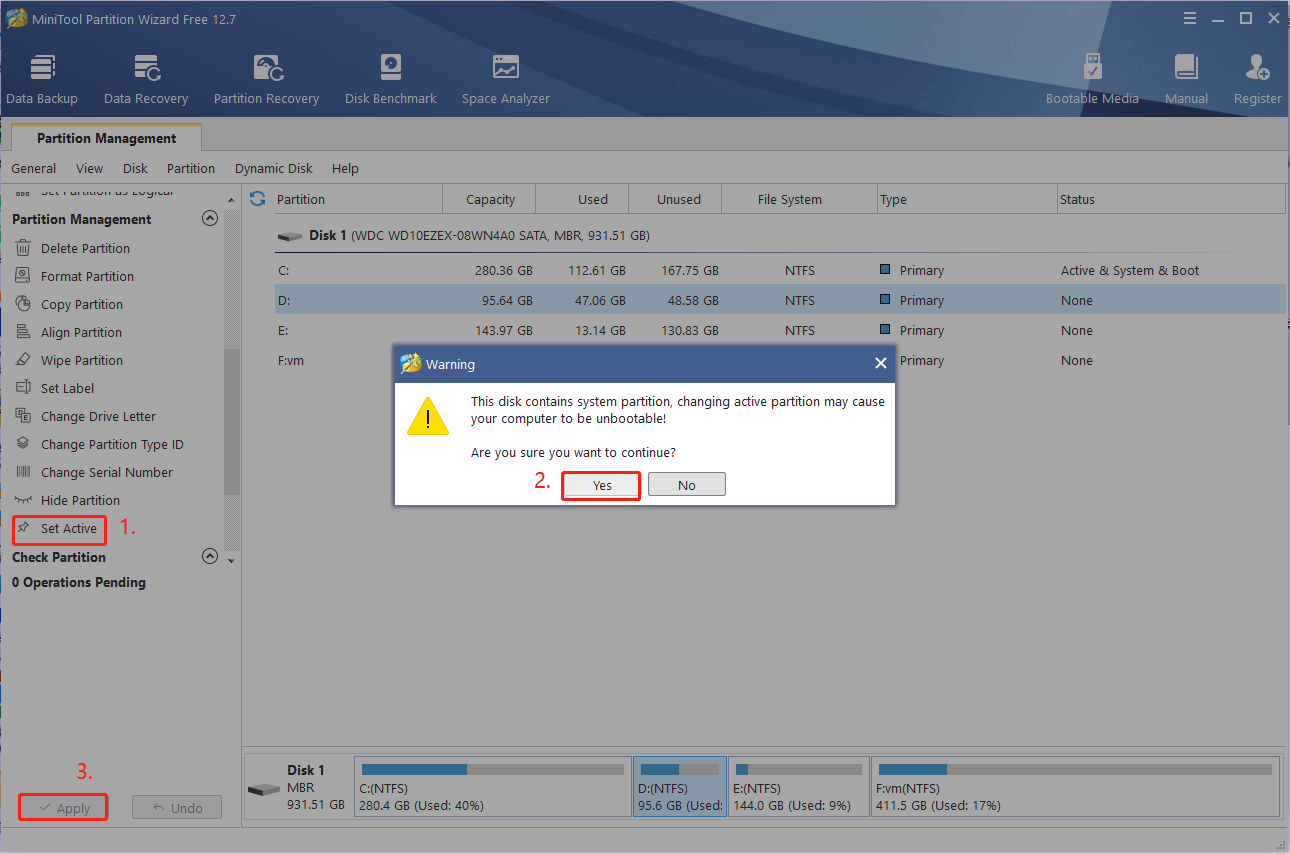Open the Help menu
Viewport: 1290px width, 854px height.
click(x=345, y=168)
